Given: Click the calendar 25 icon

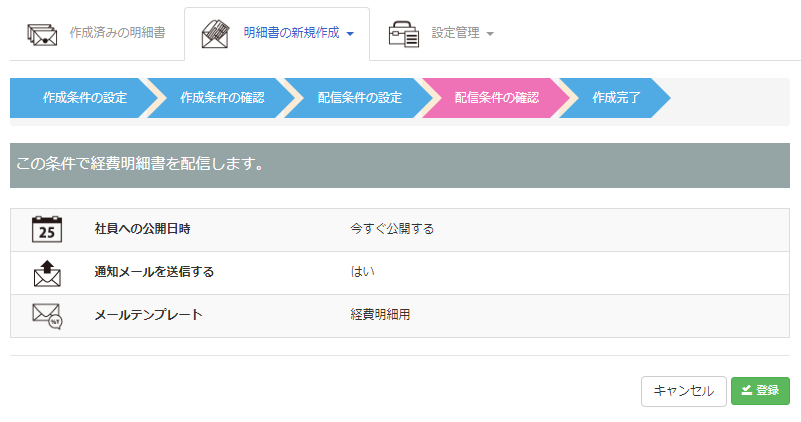Looking at the screenshot, I should tap(47, 229).
